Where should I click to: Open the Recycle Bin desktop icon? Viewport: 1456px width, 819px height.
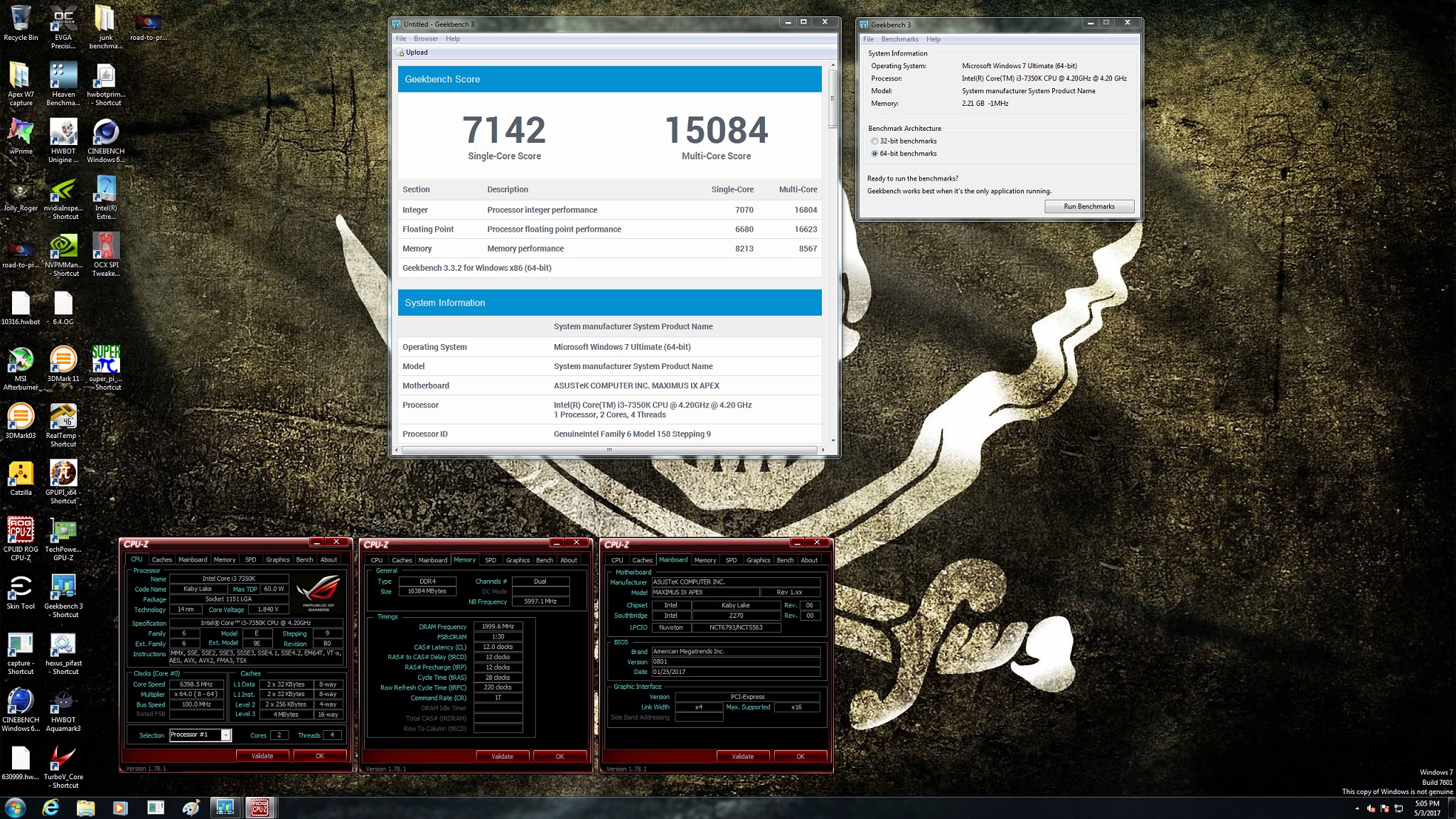[21, 23]
